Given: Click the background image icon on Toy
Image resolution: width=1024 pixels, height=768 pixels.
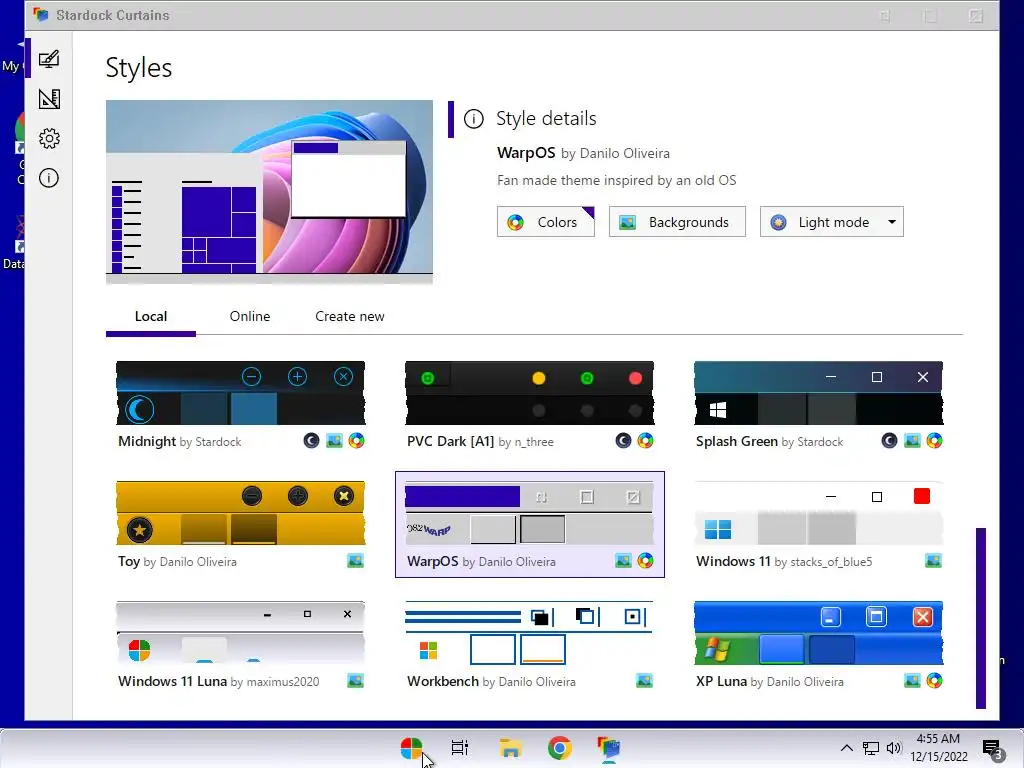Looking at the screenshot, I should (x=355, y=561).
